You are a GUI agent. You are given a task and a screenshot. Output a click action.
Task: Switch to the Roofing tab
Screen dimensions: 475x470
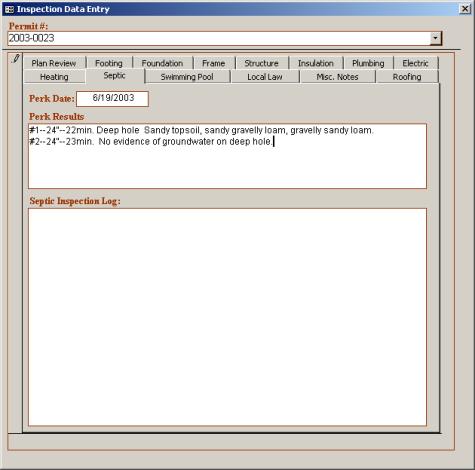(407, 77)
